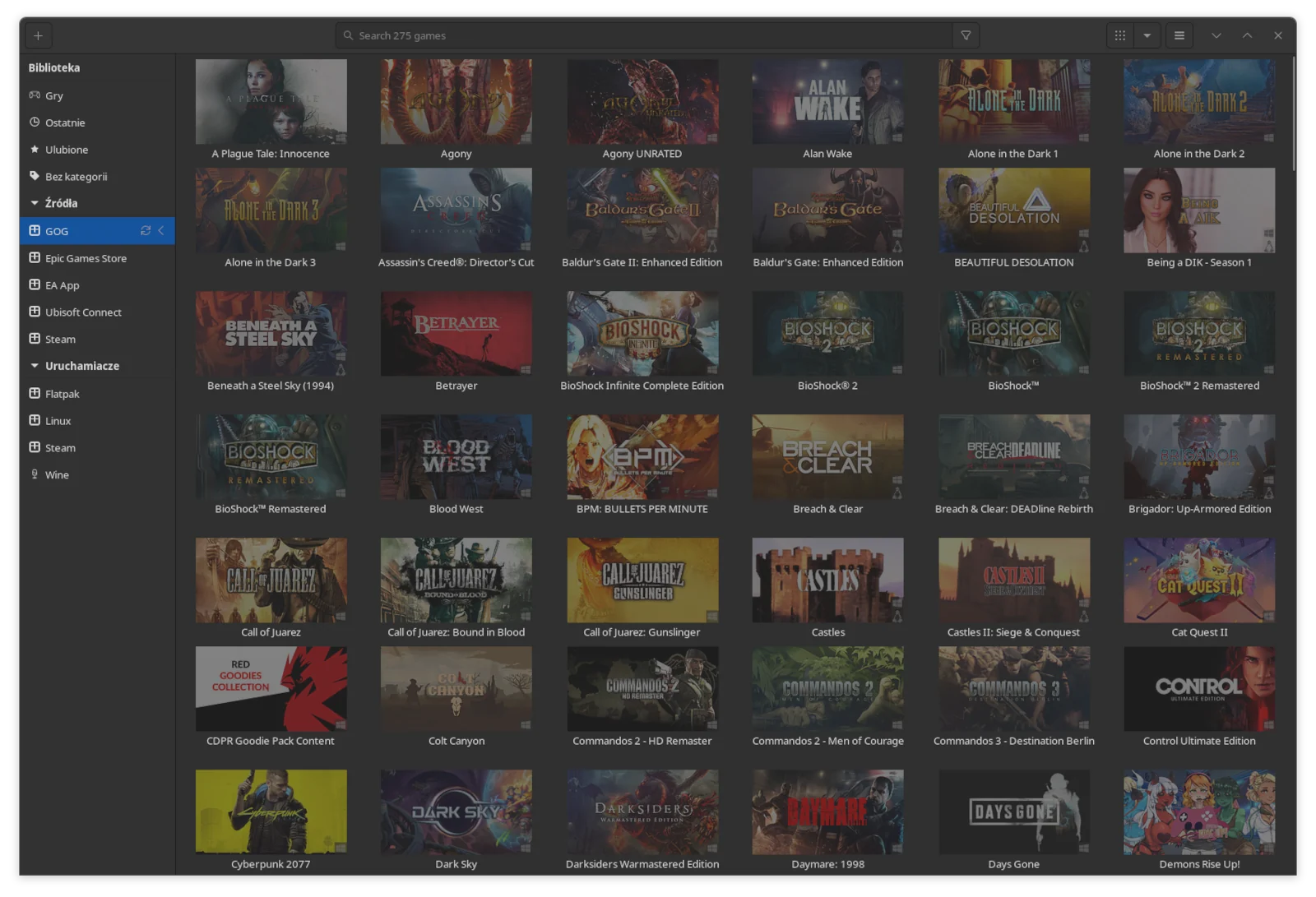Select Castles II: Siege & Conquest cover
The width and height of the screenshot is (1316, 897).
pyautogui.click(x=1014, y=580)
